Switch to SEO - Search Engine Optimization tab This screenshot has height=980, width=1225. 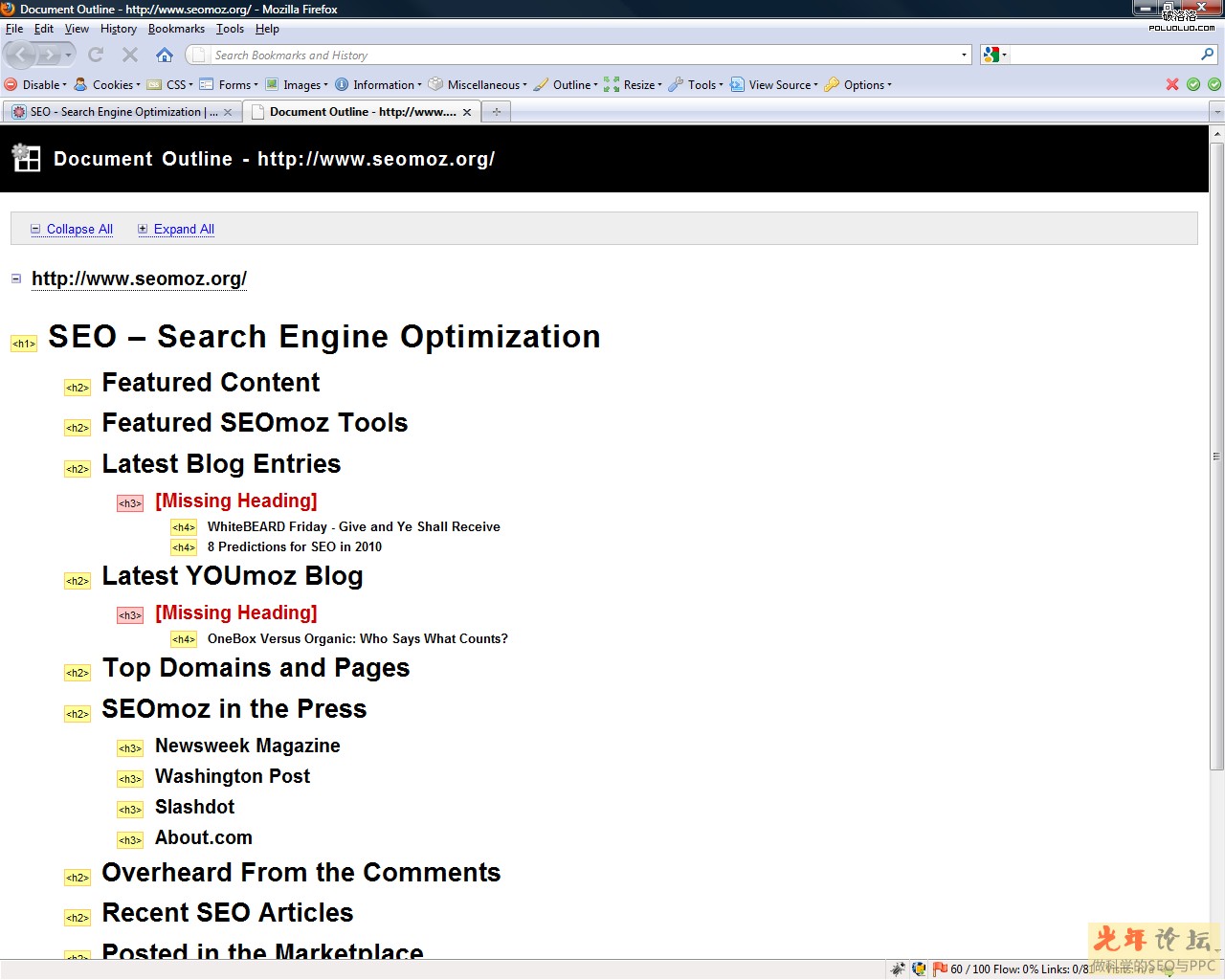point(115,112)
